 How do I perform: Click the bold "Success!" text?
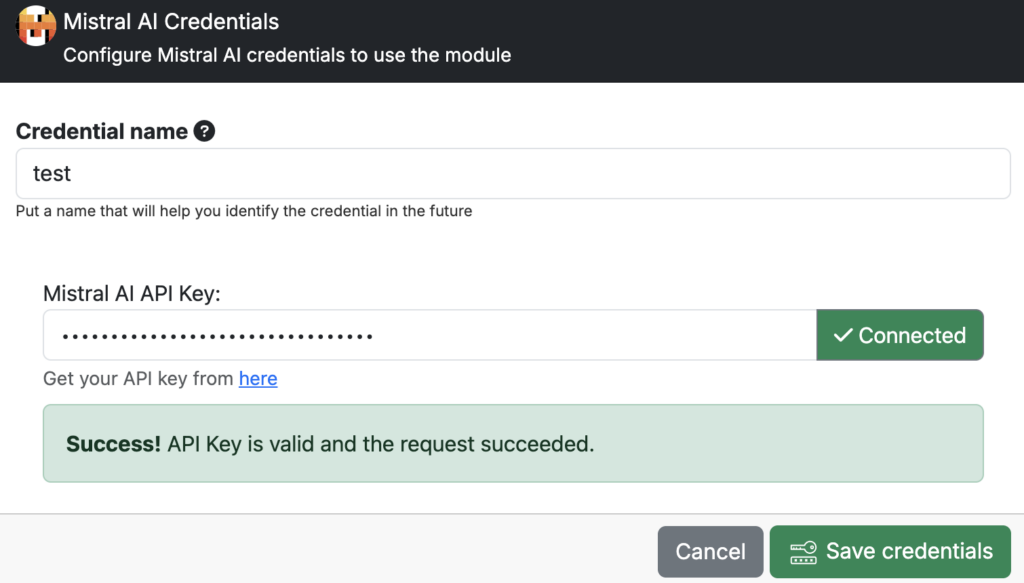113,444
